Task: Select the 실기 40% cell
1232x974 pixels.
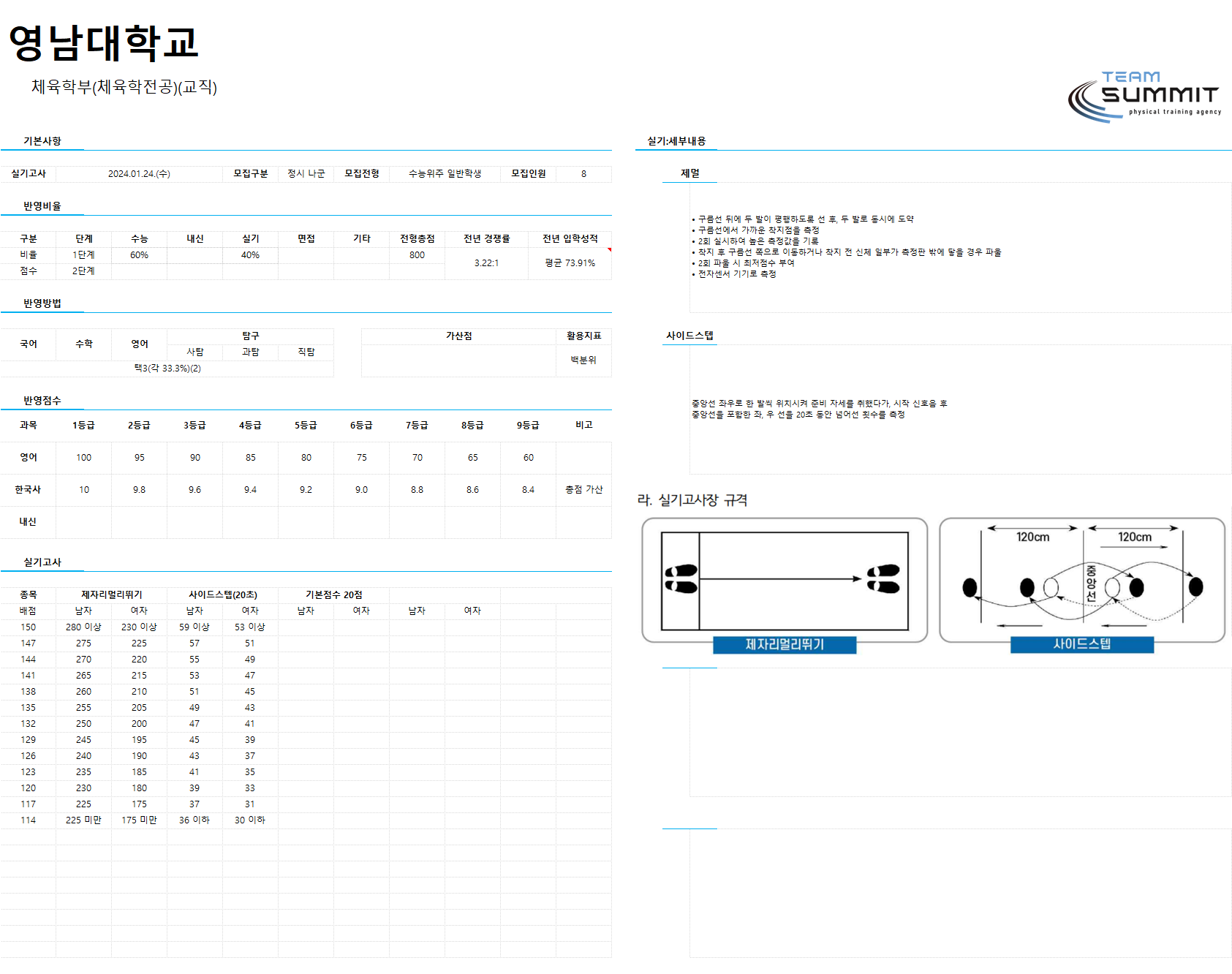Action: [x=250, y=255]
